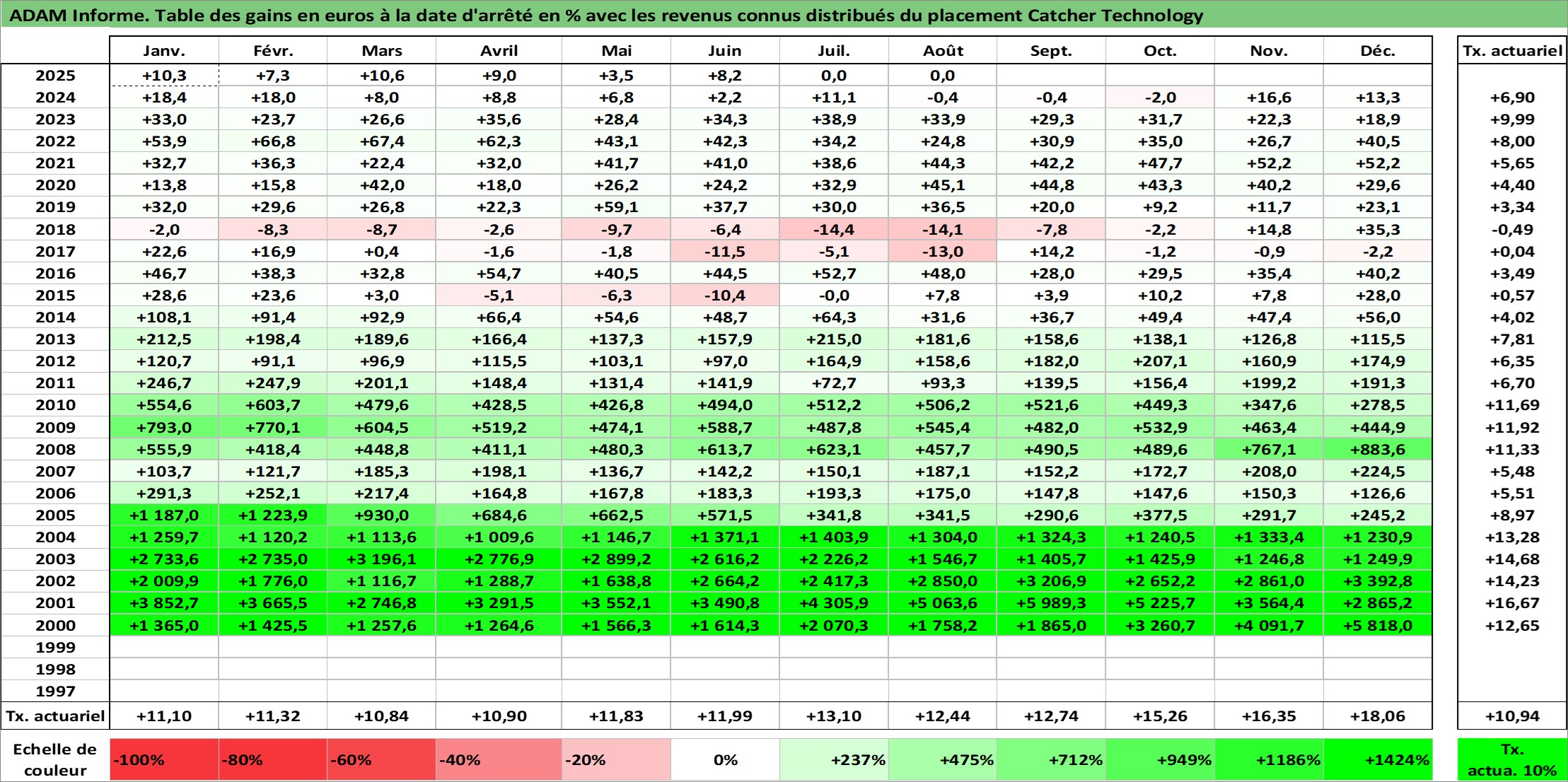The height and width of the screenshot is (782, 1568).
Task: Click the ADAM Informe title banner
Action: (784, 15)
